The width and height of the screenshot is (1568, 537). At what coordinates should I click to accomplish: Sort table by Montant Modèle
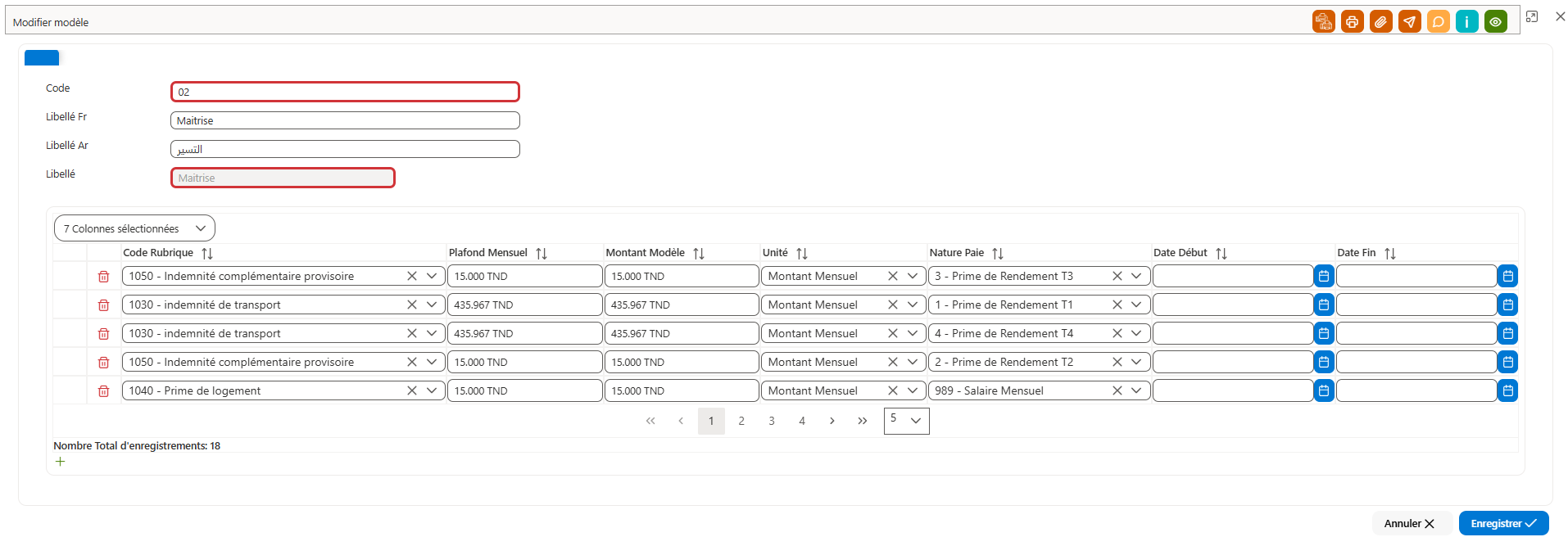[x=699, y=254]
